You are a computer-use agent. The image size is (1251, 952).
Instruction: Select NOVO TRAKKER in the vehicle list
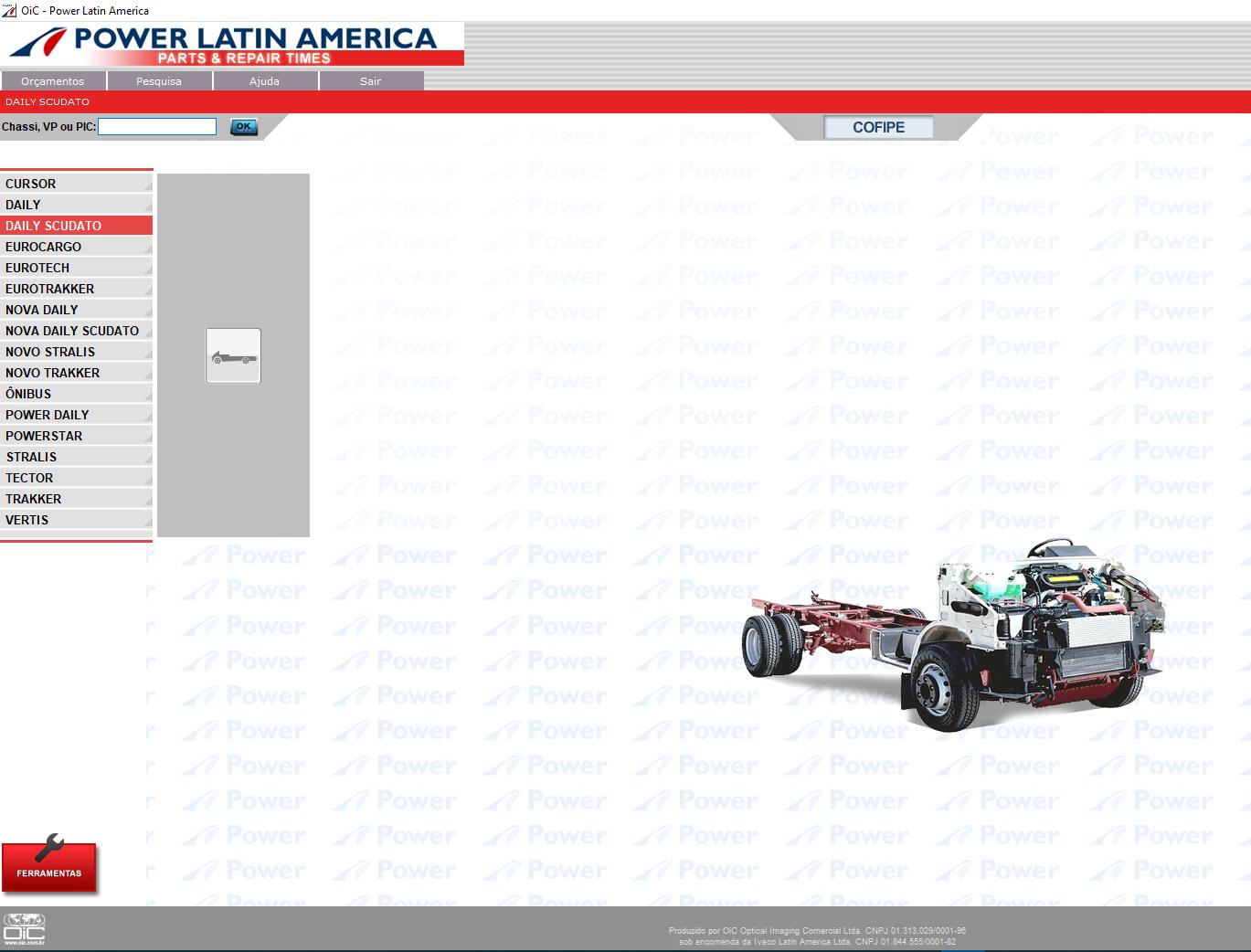coord(77,373)
